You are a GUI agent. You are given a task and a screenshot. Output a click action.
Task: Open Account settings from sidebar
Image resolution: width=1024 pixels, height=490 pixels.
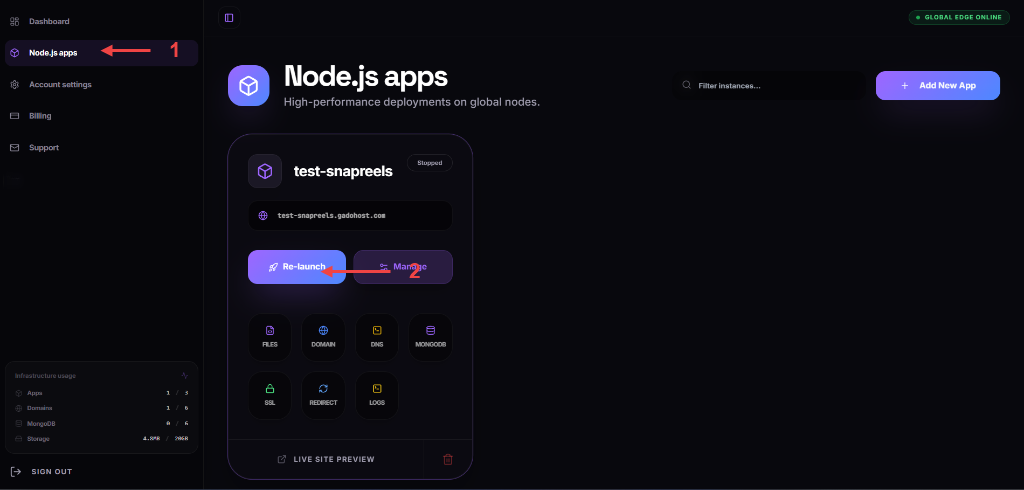101,84
